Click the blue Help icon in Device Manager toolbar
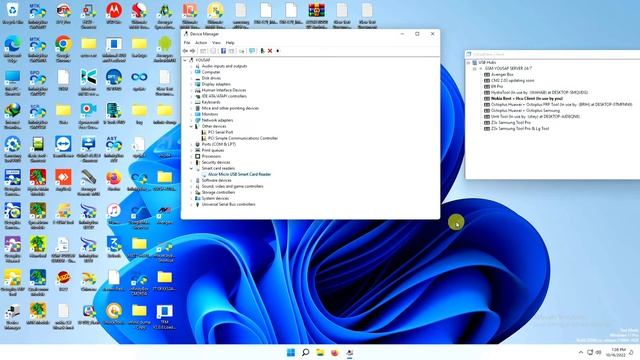The width and height of the screenshot is (640, 360). 223,51
